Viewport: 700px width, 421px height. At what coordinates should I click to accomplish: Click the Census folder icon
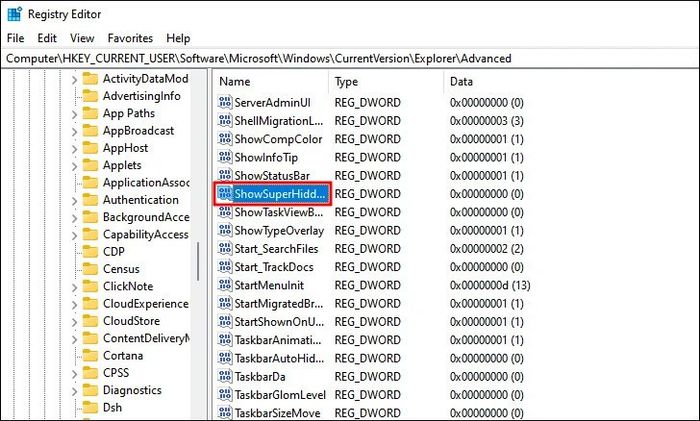[x=90, y=269]
